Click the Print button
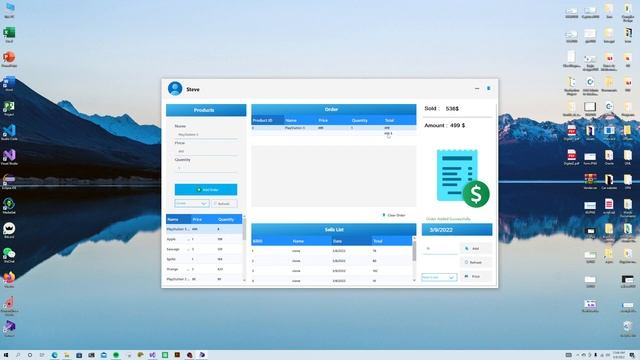This screenshot has height=360, width=640. pos(476,276)
